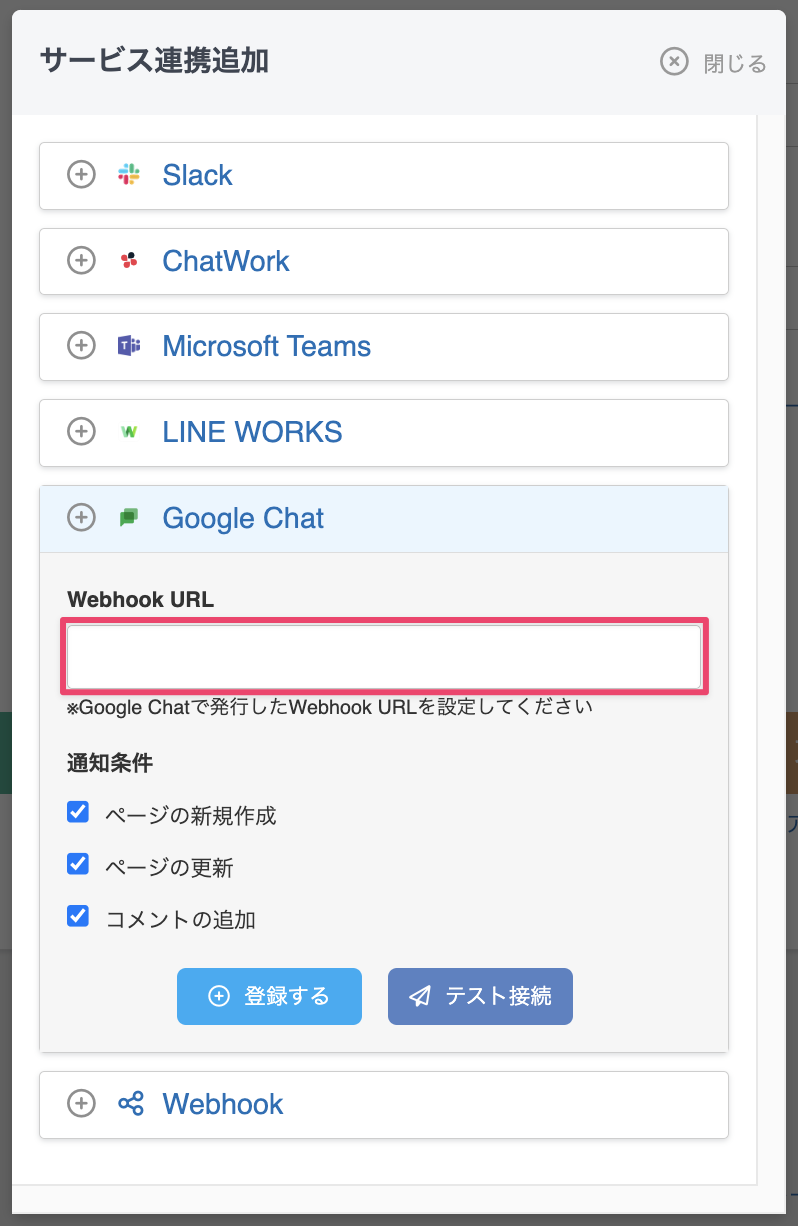Viewport: 798px width, 1226px height.
Task: Click the Google Chat logo icon
Action: tap(129, 518)
